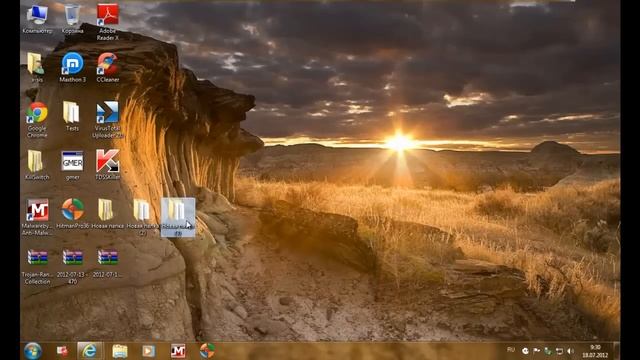Screen dimensions: 640x360
Task: Open the network tray icon
Action: pyautogui.click(x=559, y=351)
